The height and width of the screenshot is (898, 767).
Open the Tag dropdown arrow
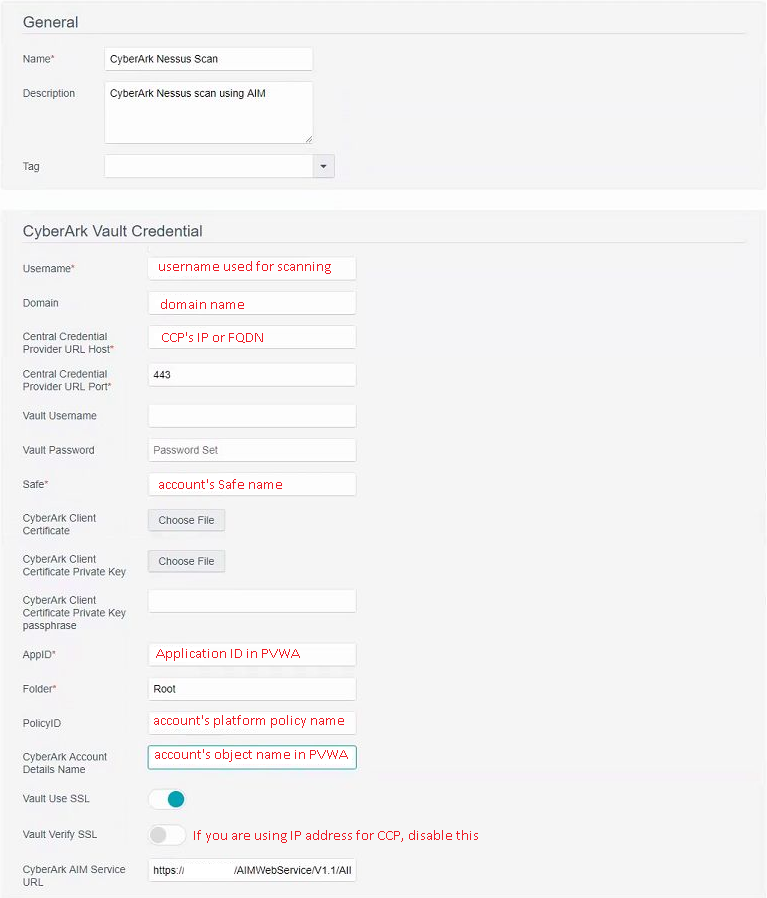[323, 166]
